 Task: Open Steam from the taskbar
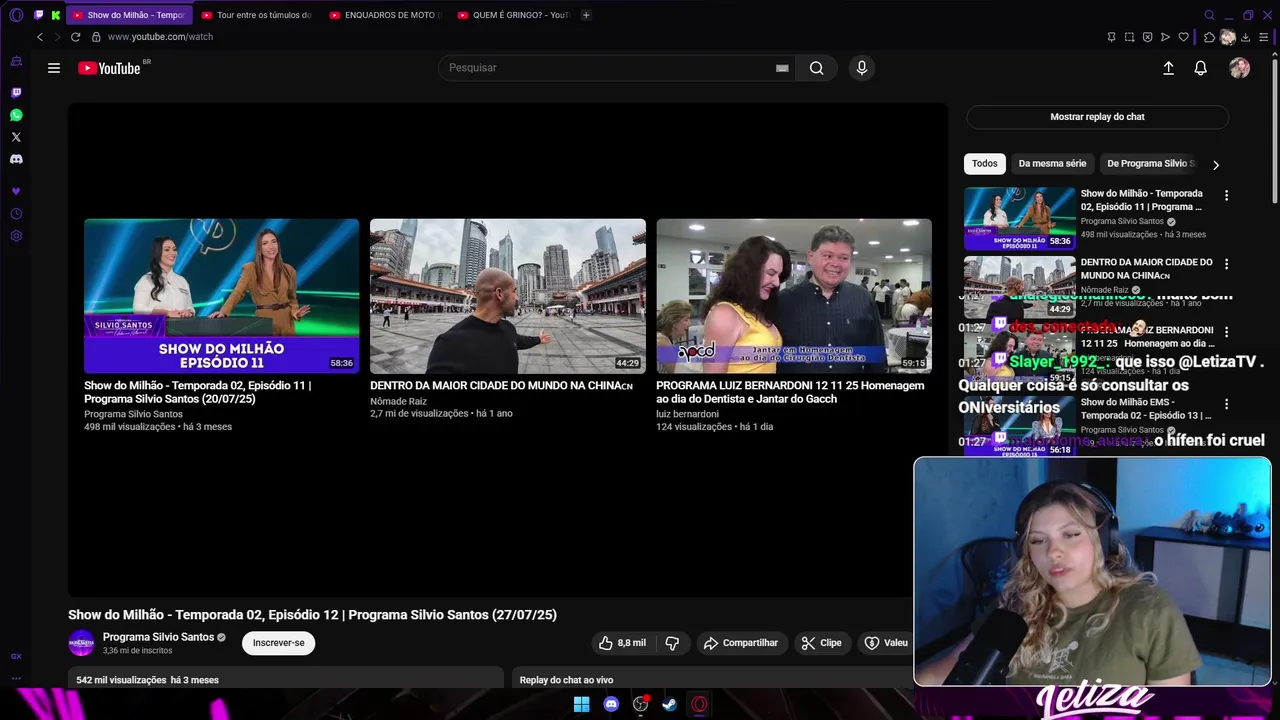pos(670,704)
